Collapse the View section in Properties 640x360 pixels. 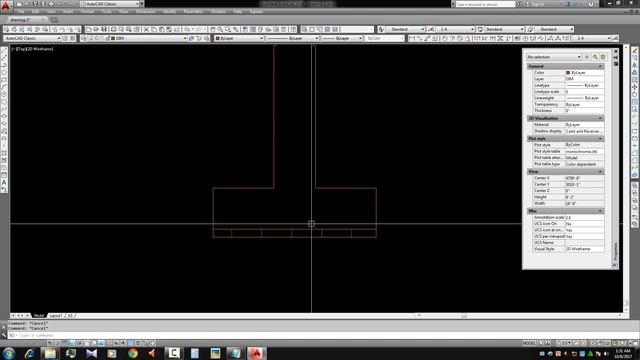[x=600, y=172]
